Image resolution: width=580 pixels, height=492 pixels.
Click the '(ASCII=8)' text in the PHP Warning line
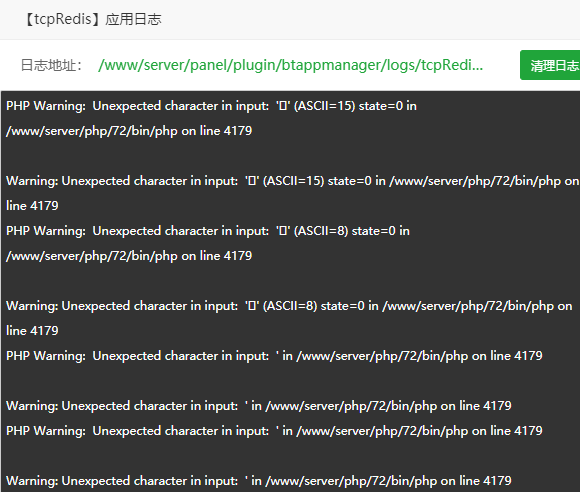pyautogui.click(x=321, y=231)
